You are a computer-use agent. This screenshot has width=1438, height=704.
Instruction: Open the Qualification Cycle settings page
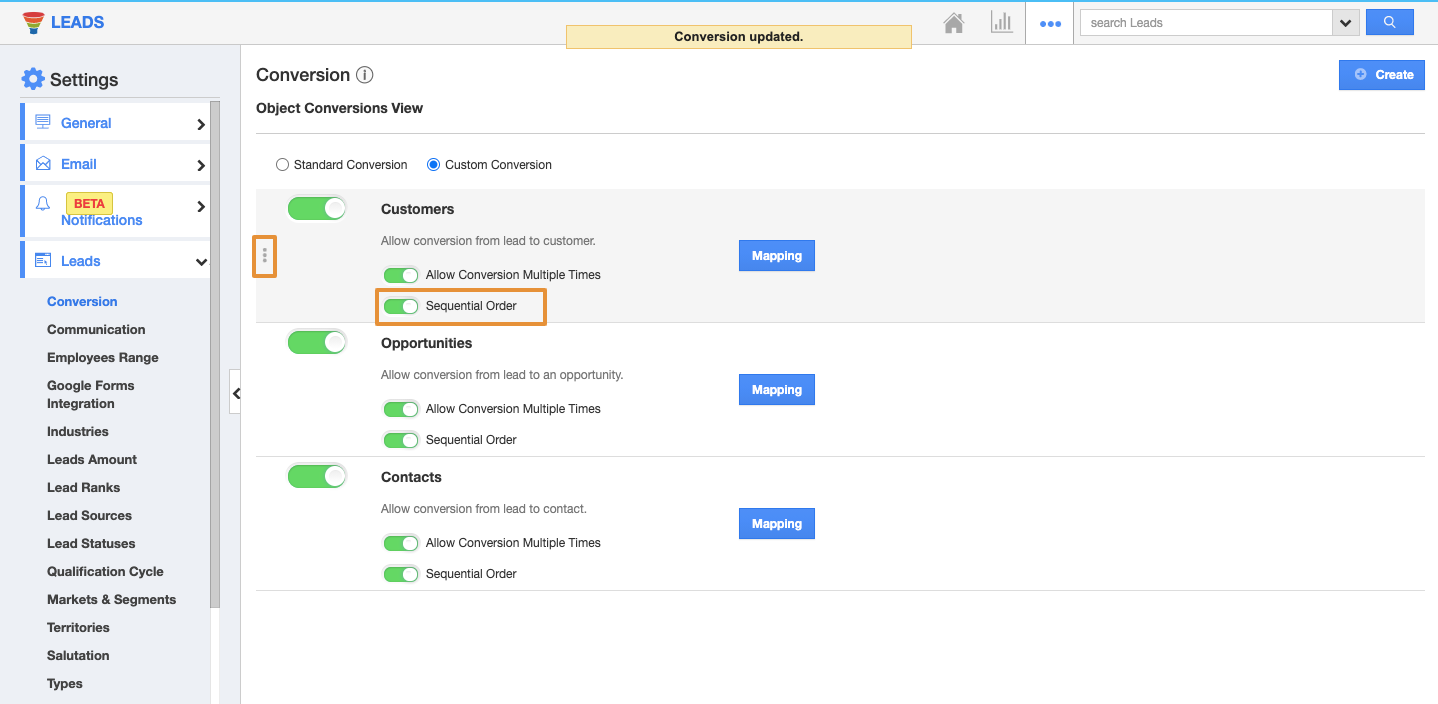coord(105,572)
